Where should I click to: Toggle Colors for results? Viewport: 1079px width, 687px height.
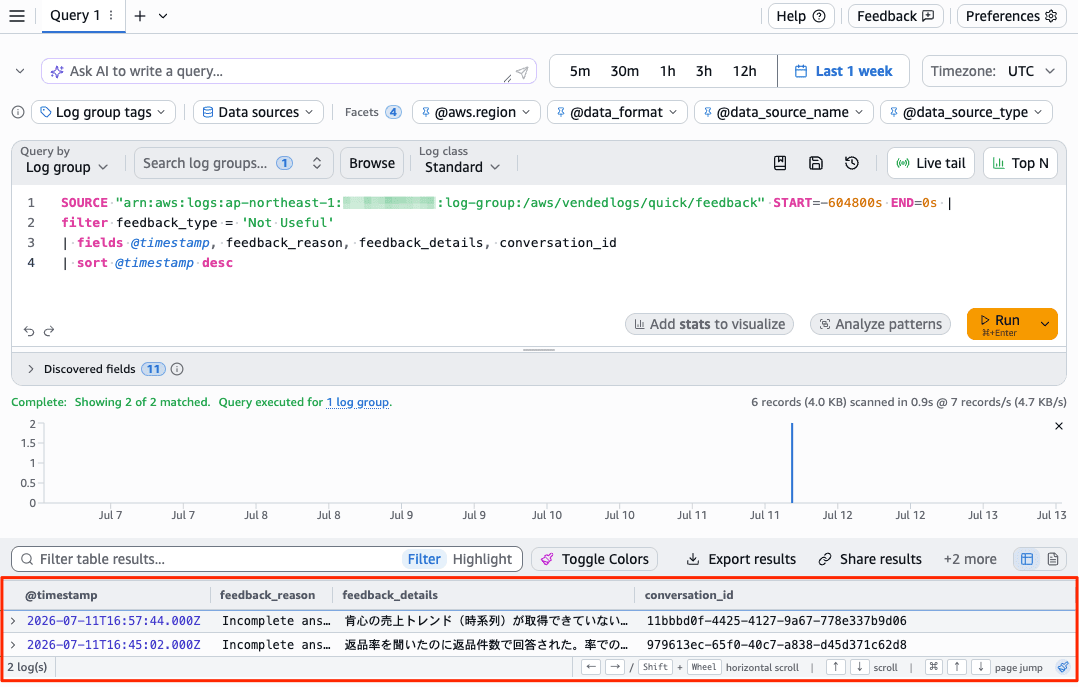tap(595, 559)
